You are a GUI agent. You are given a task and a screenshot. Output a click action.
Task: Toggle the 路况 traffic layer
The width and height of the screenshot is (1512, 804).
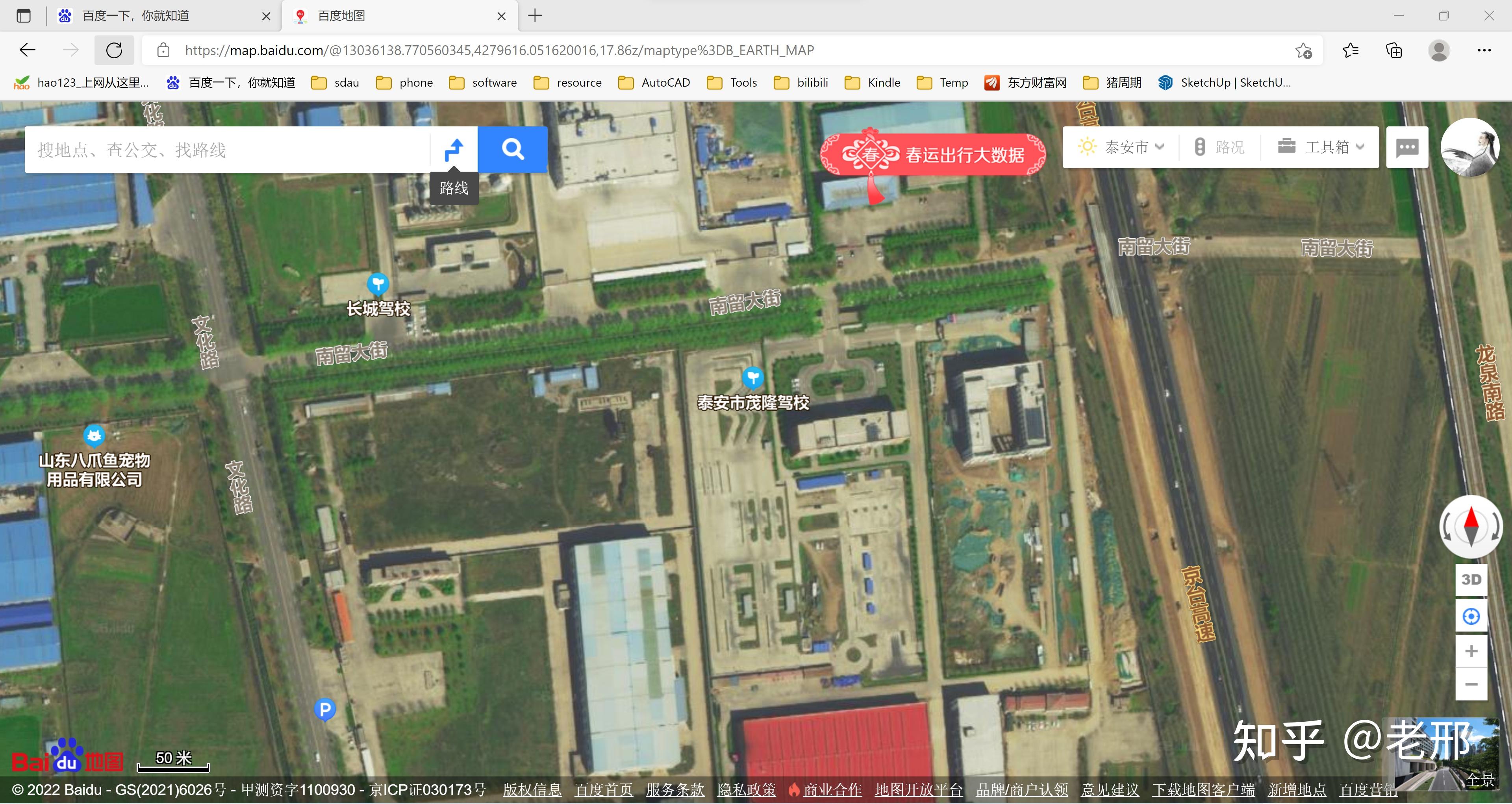(1220, 147)
